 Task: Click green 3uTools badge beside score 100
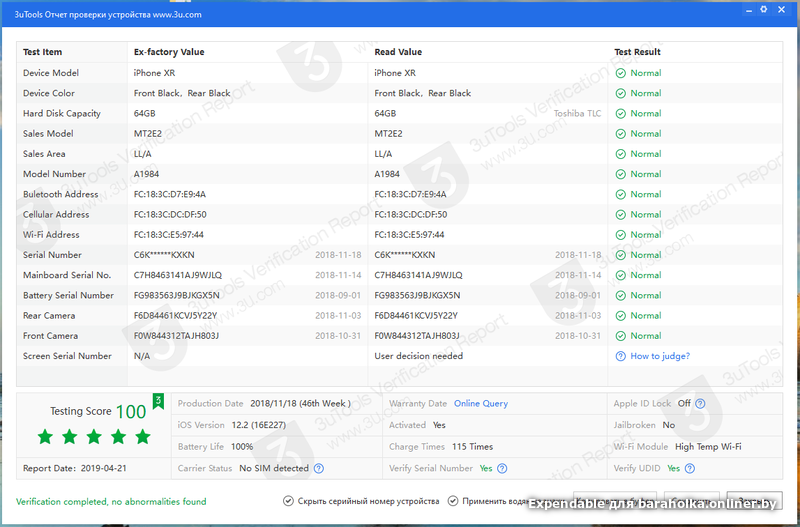(x=158, y=401)
